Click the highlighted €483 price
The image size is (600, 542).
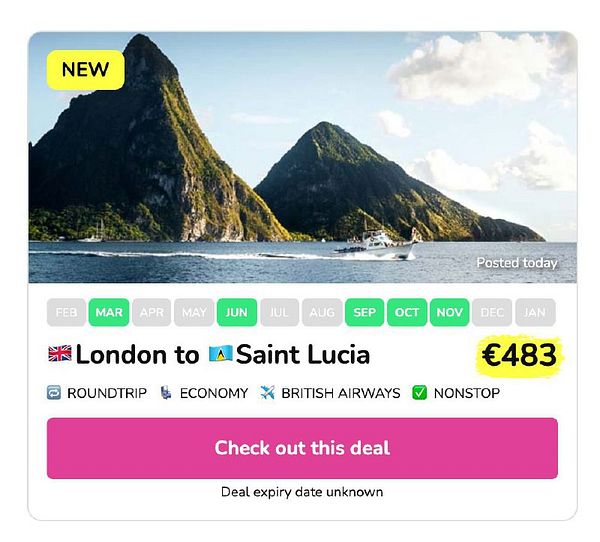pyautogui.click(x=519, y=355)
